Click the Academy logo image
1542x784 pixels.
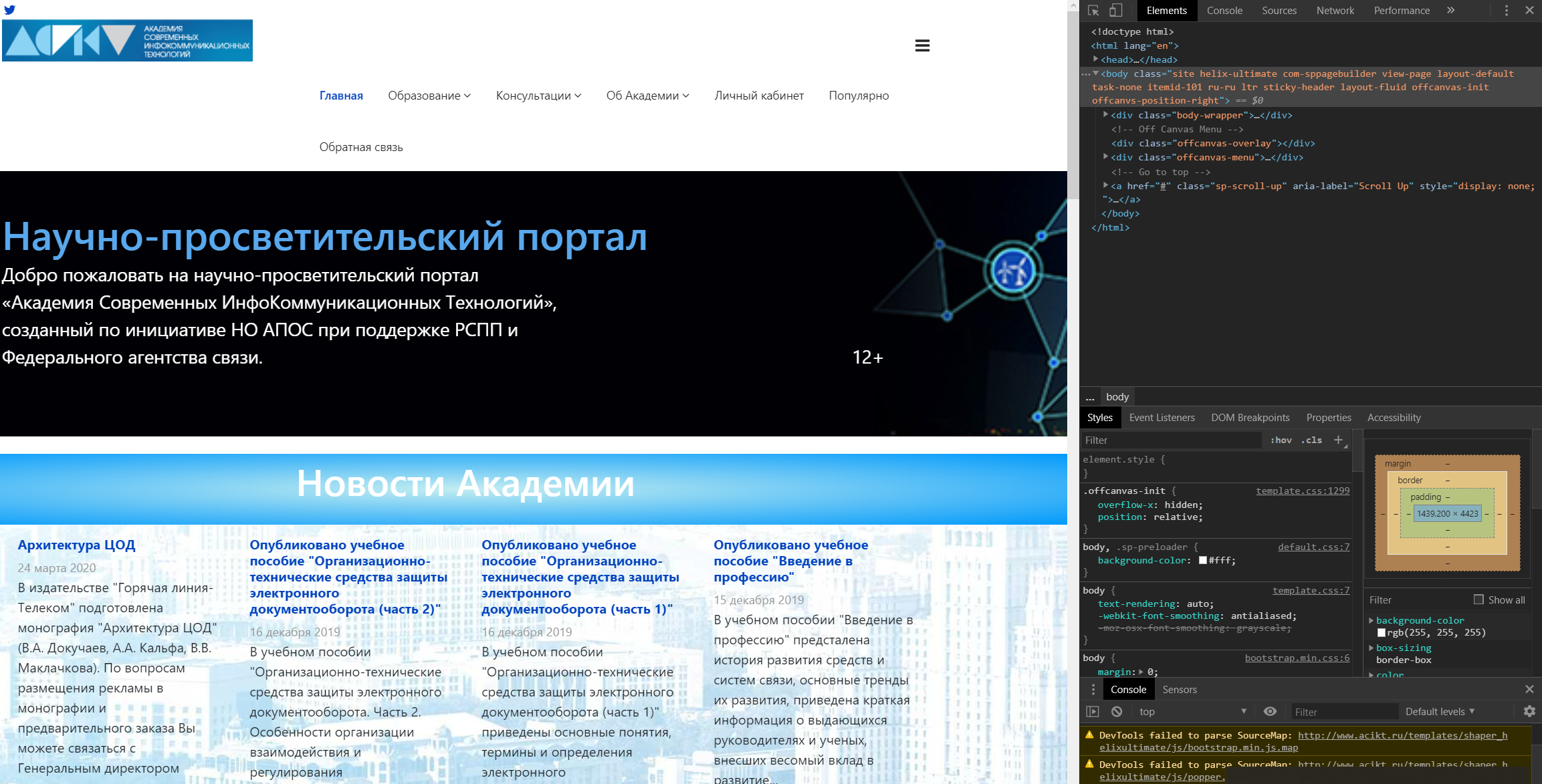pos(127,41)
